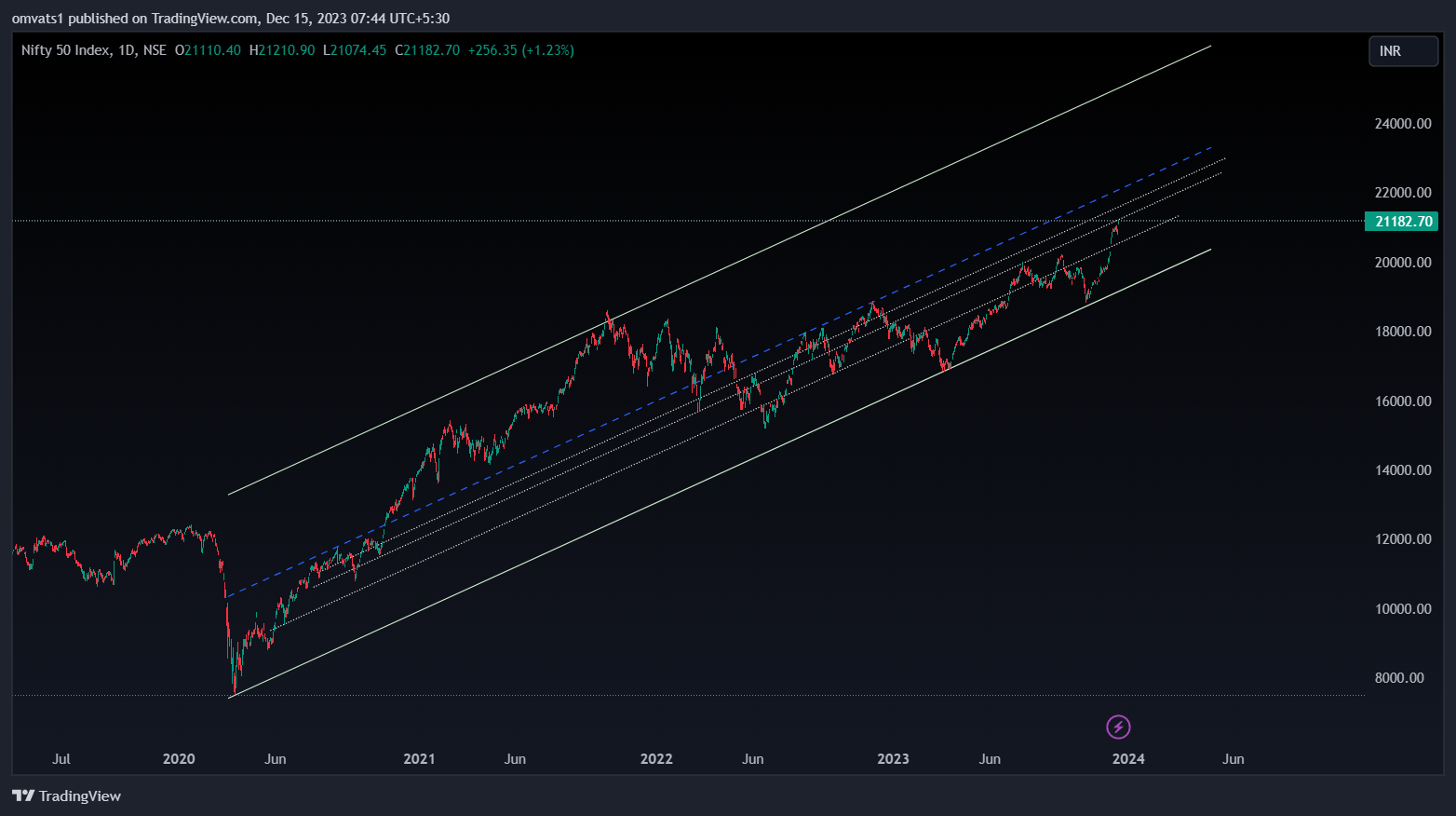This screenshot has height=816, width=1456.
Task: Click the 8000.00 price axis label
Action: [x=1399, y=678]
